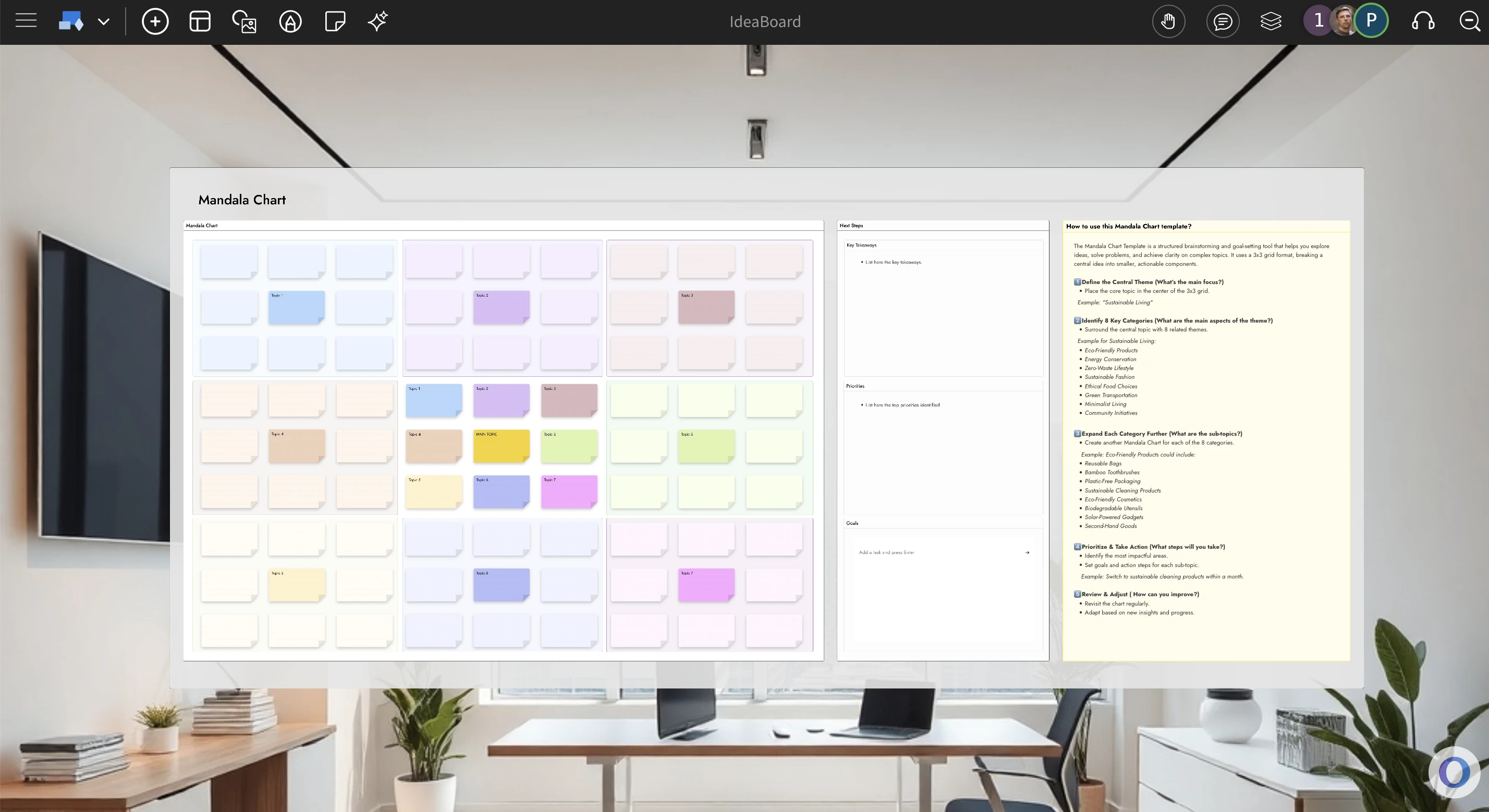Select the text shape tool

click(290, 22)
